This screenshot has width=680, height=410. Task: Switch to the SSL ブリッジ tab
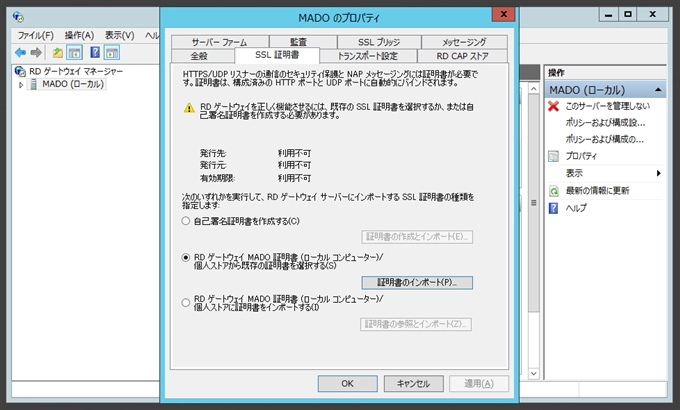(379, 42)
